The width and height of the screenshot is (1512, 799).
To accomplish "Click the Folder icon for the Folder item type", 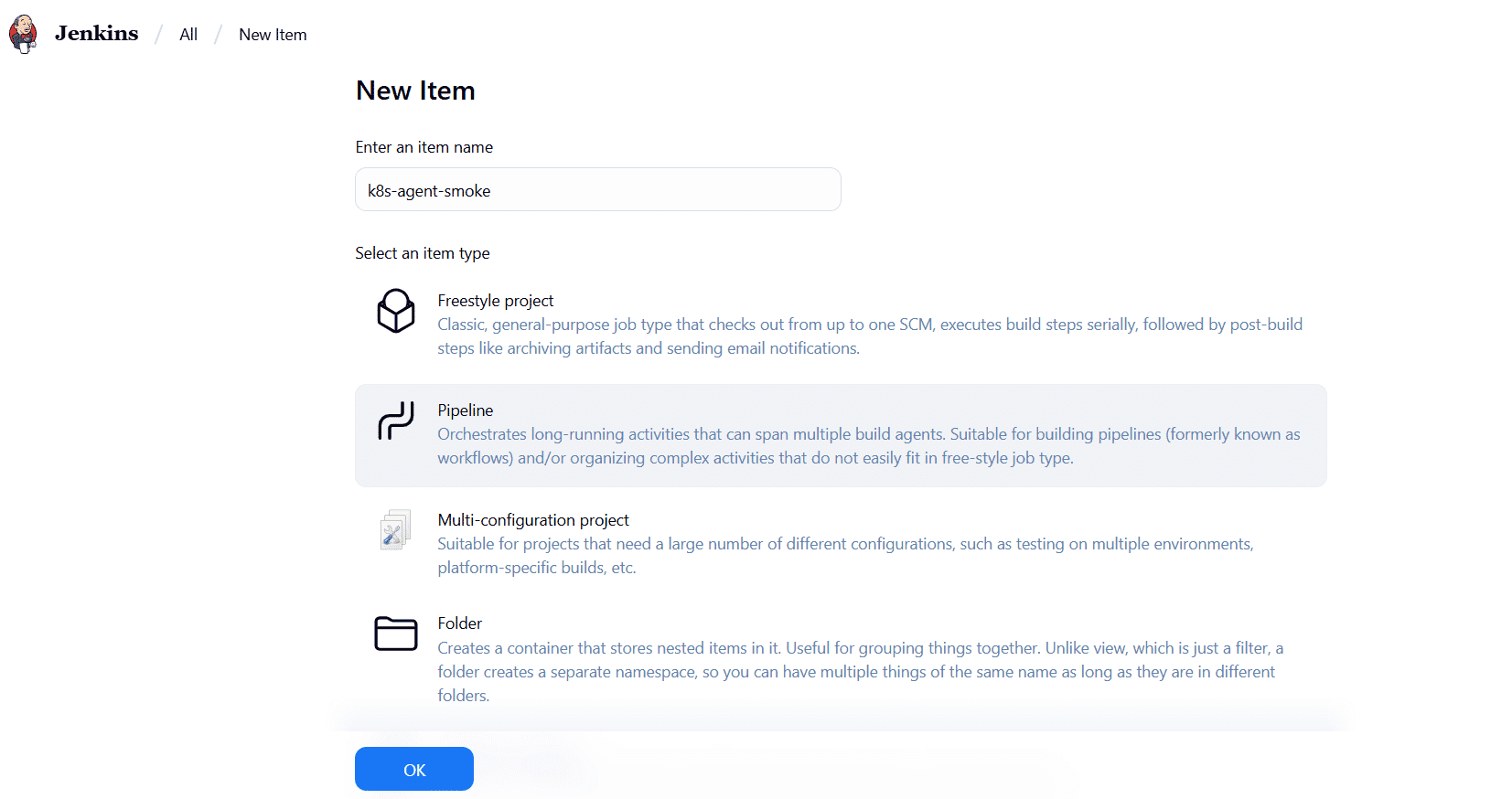I will [x=395, y=634].
